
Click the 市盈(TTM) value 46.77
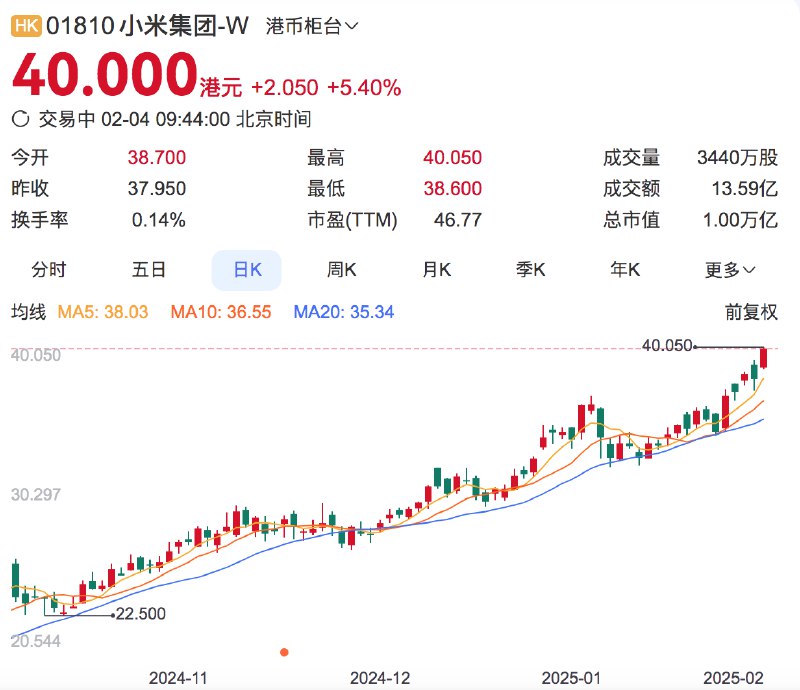point(458,220)
